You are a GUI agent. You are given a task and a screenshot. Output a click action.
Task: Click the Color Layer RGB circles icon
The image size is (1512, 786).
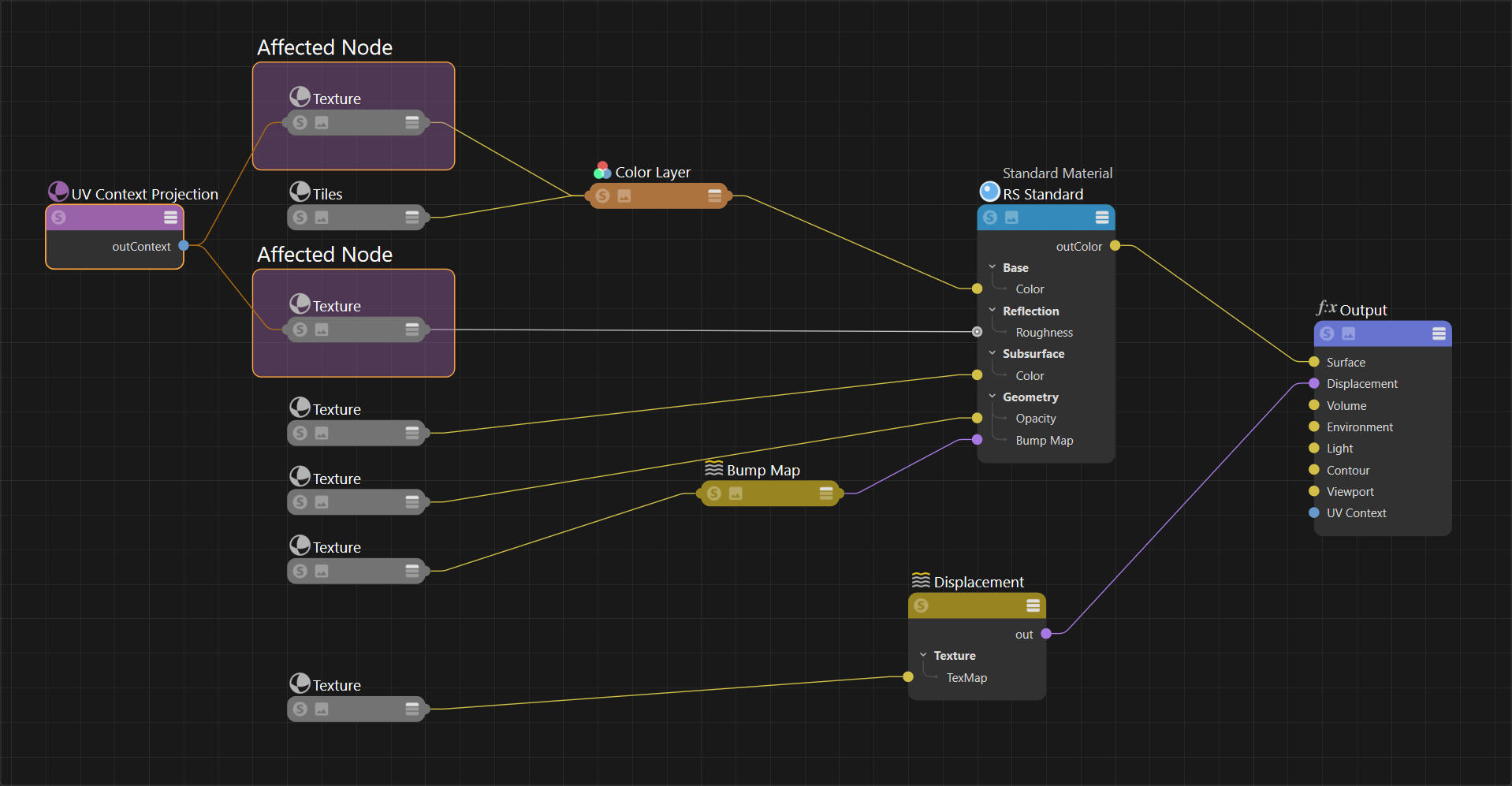point(602,170)
